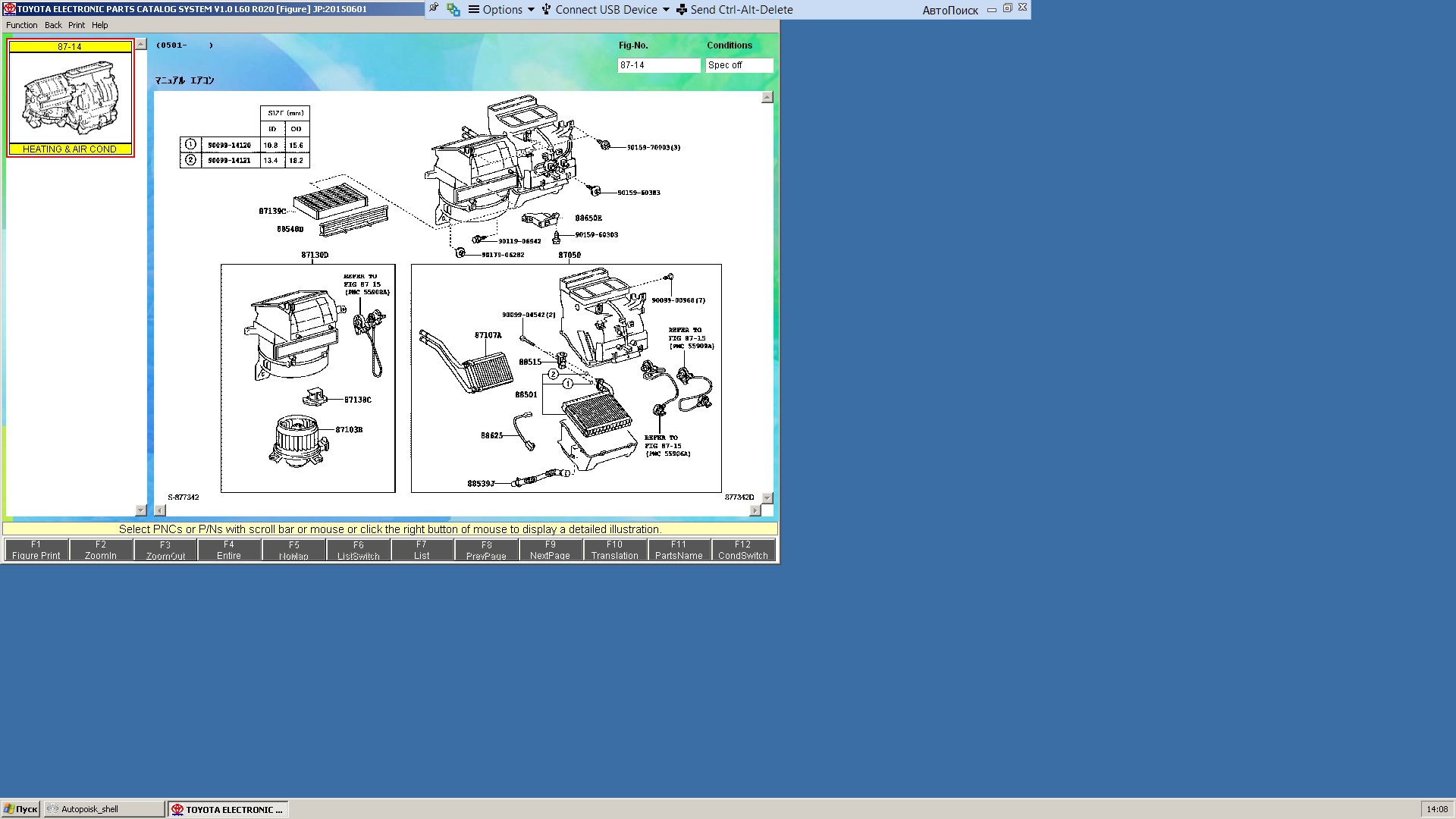
Task: Click the monitors icon in remote toolbar
Action: [453, 10]
